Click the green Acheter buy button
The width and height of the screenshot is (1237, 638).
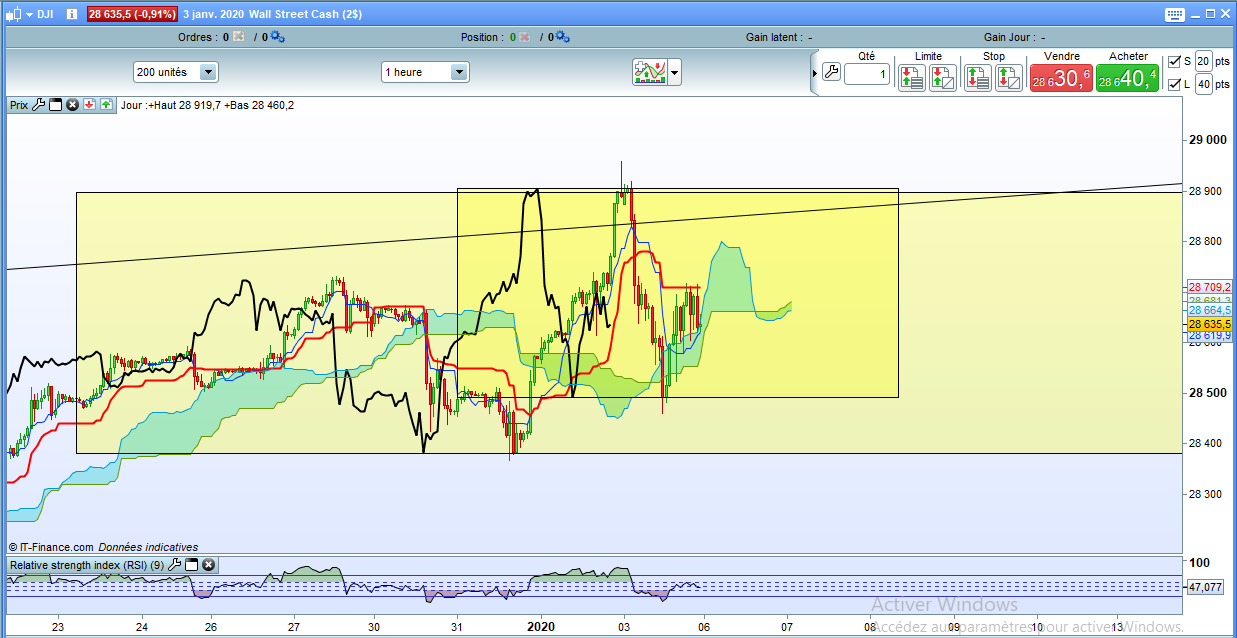tap(1127, 78)
